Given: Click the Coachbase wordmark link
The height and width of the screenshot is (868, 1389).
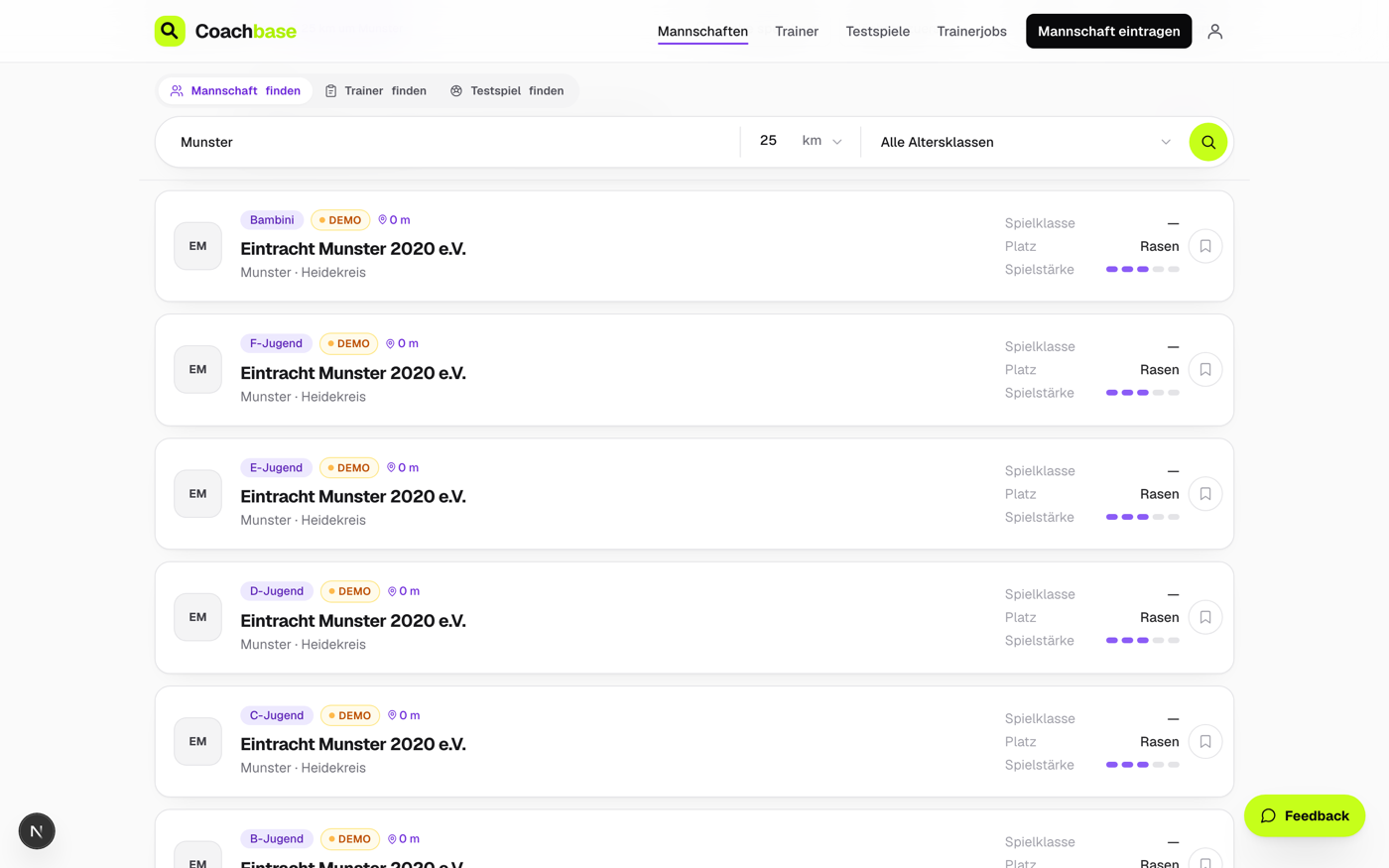Looking at the screenshot, I should [x=246, y=32].
